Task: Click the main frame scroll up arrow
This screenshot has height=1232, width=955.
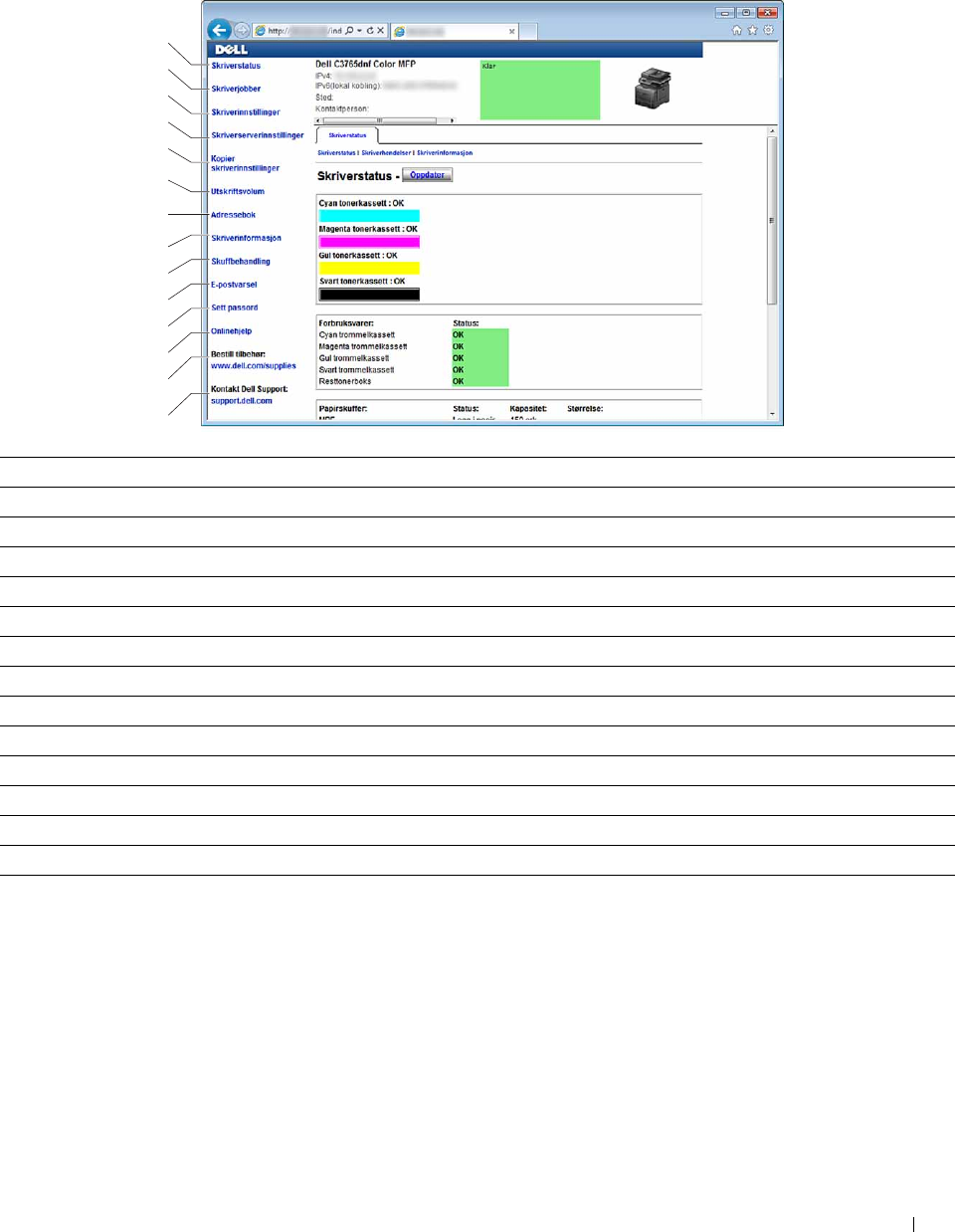Action: coord(772,131)
